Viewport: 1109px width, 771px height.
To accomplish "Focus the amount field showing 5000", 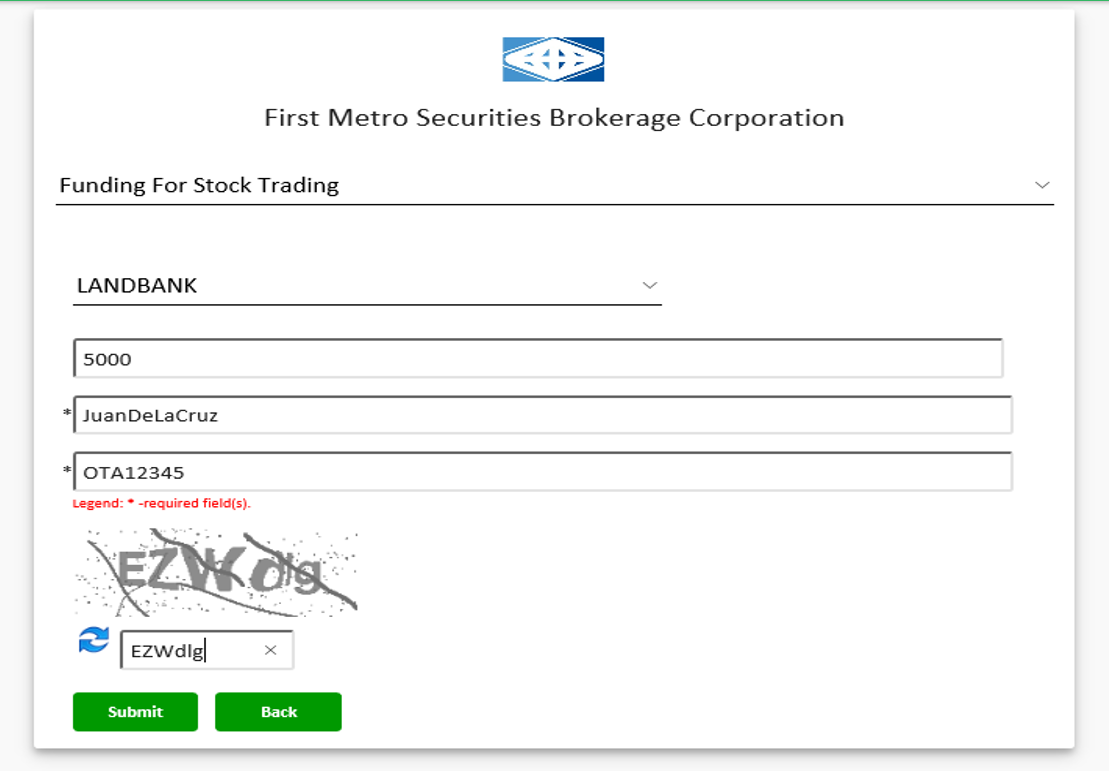I will [538, 359].
